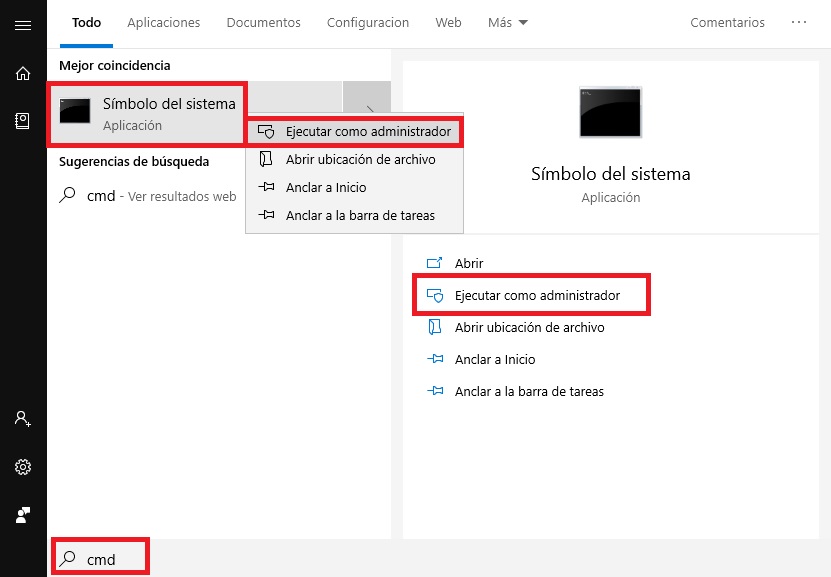Screen dimensions: 831x577
Task: Click Abrir ubicación de archivo in right panel
Action: coord(529,327)
